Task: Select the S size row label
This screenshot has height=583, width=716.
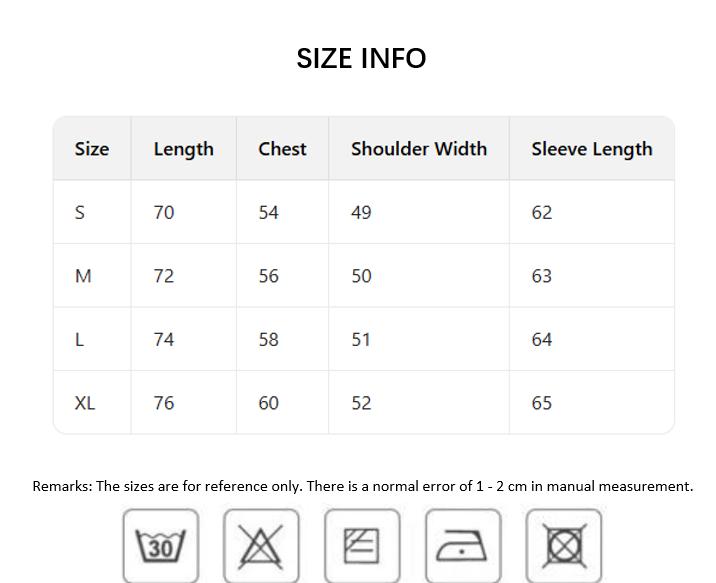Action: pyautogui.click(x=80, y=212)
